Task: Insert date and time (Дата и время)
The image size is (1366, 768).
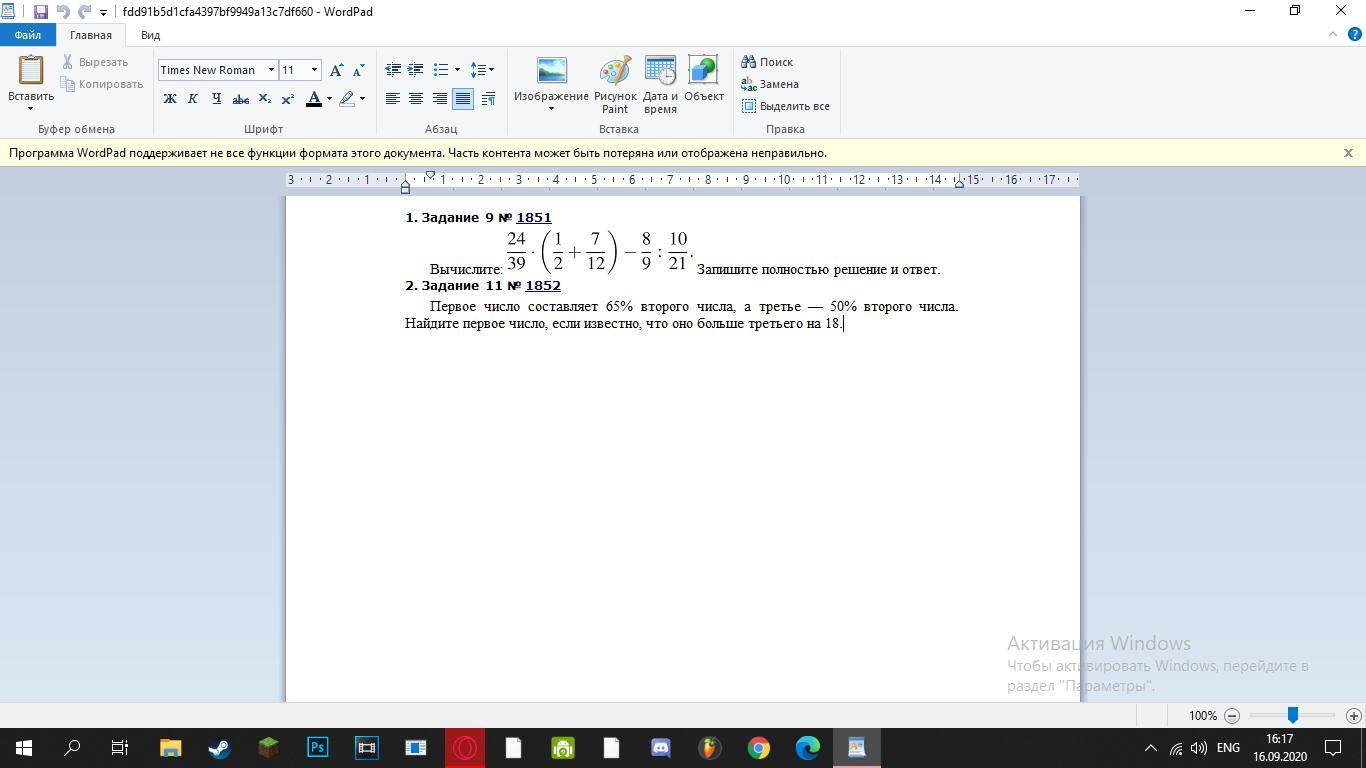Action: coord(660,84)
